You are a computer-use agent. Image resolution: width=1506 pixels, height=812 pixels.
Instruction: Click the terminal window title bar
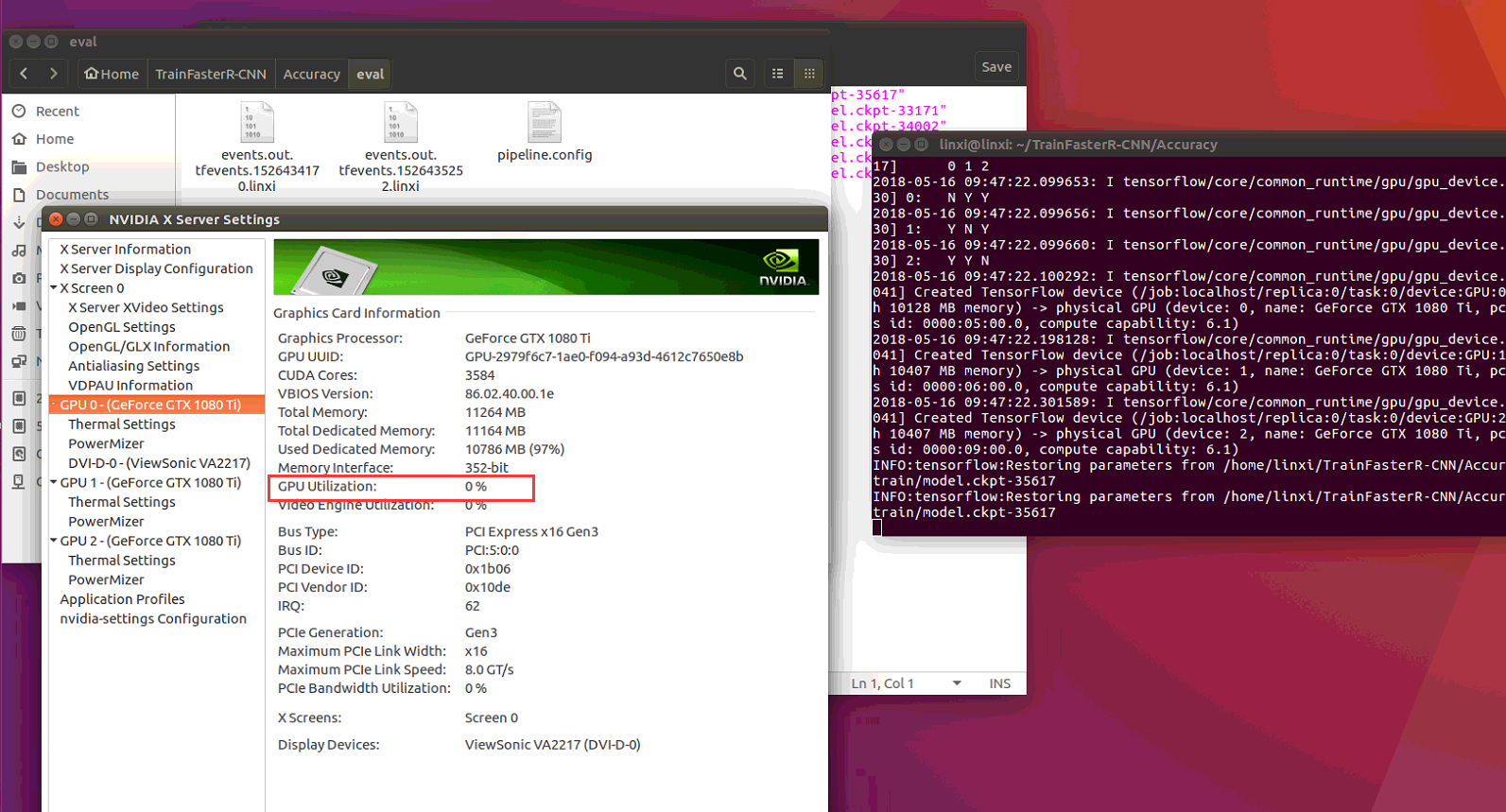pyautogui.click(x=1188, y=144)
